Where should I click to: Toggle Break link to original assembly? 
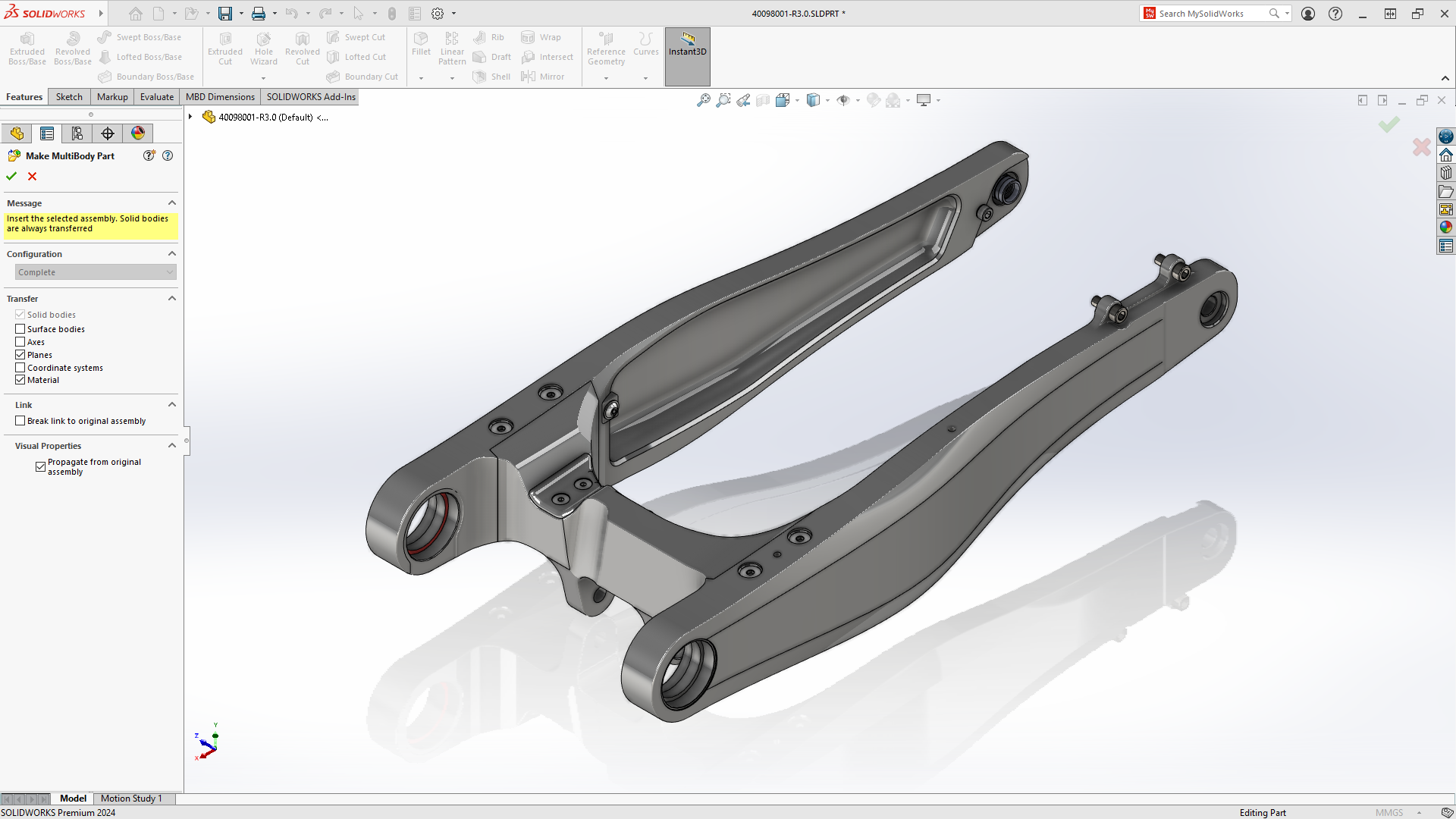click(x=20, y=420)
